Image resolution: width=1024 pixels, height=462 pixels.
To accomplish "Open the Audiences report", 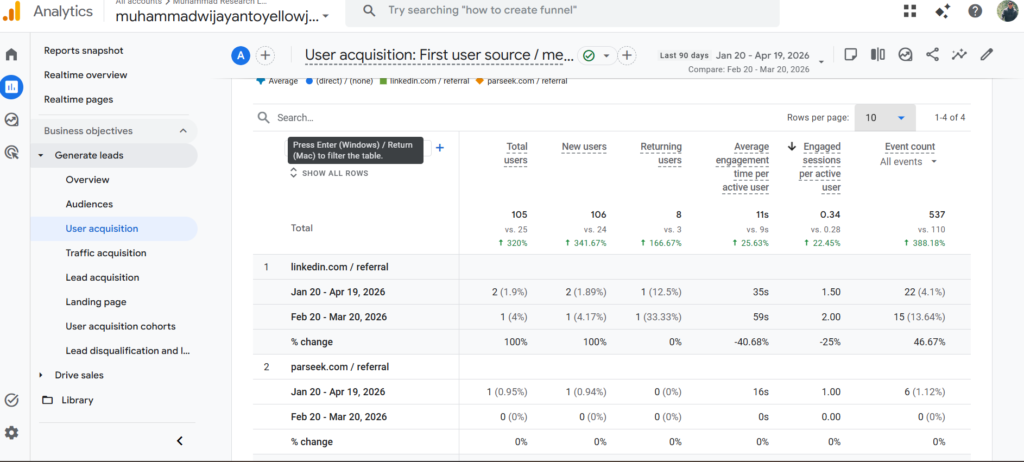I will pyautogui.click(x=89, y=204).
